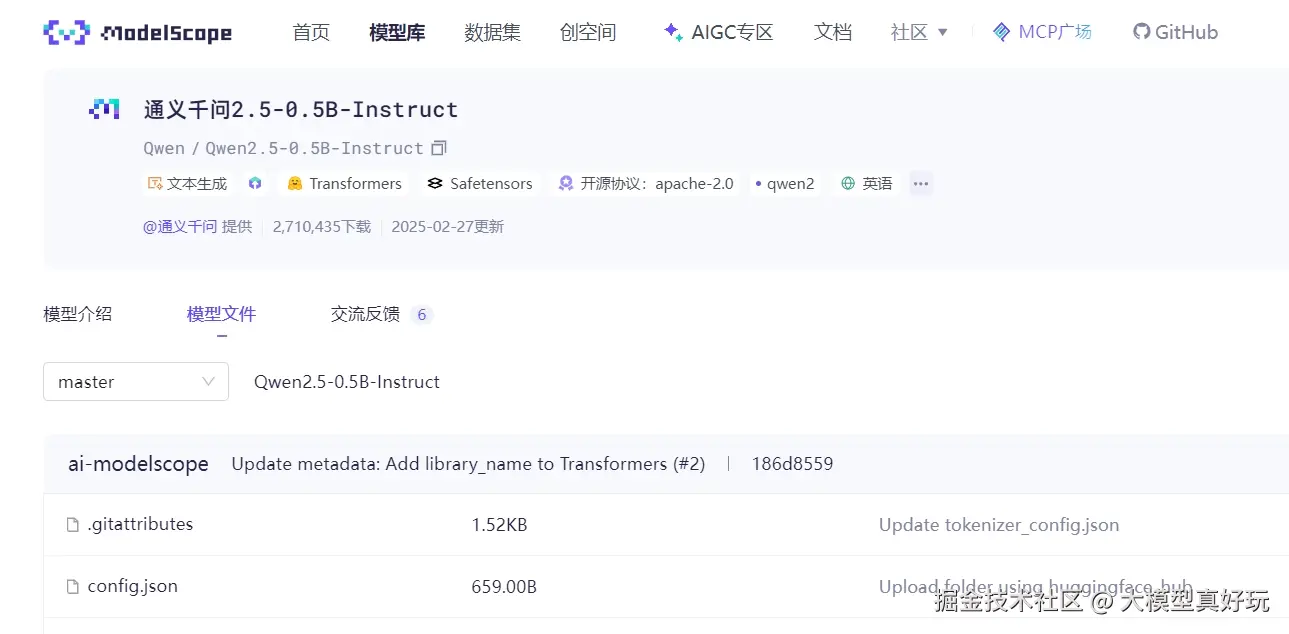Click the Qwen model avatar icon

coord(104,110)
